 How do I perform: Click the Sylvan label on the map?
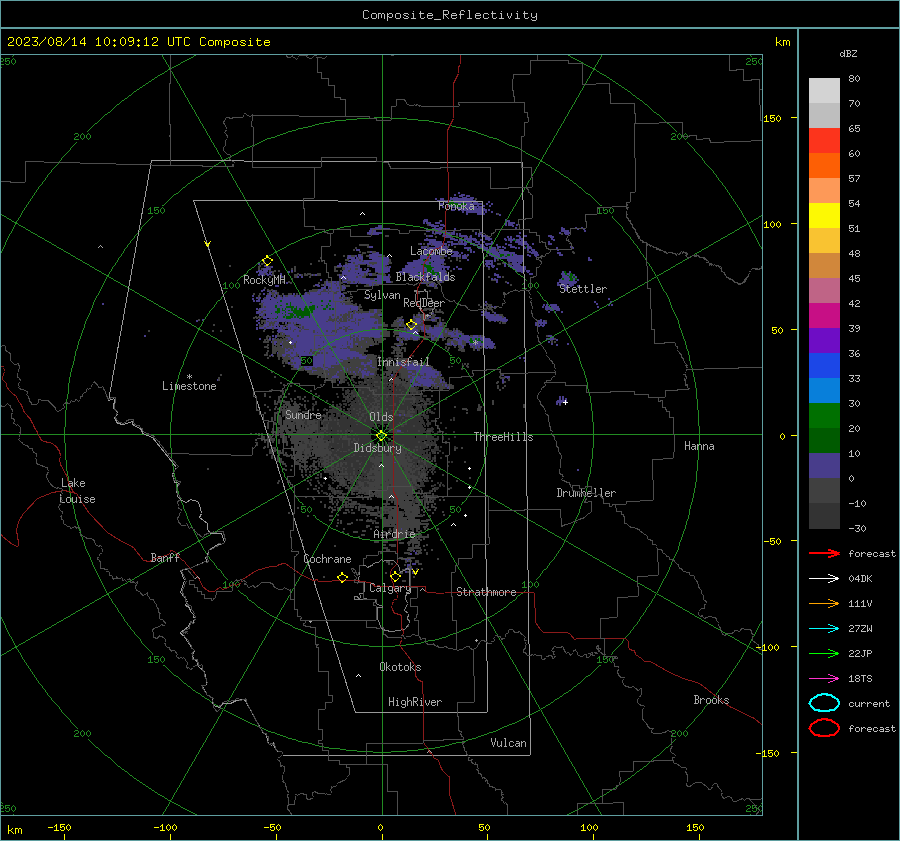pos(382,295)
